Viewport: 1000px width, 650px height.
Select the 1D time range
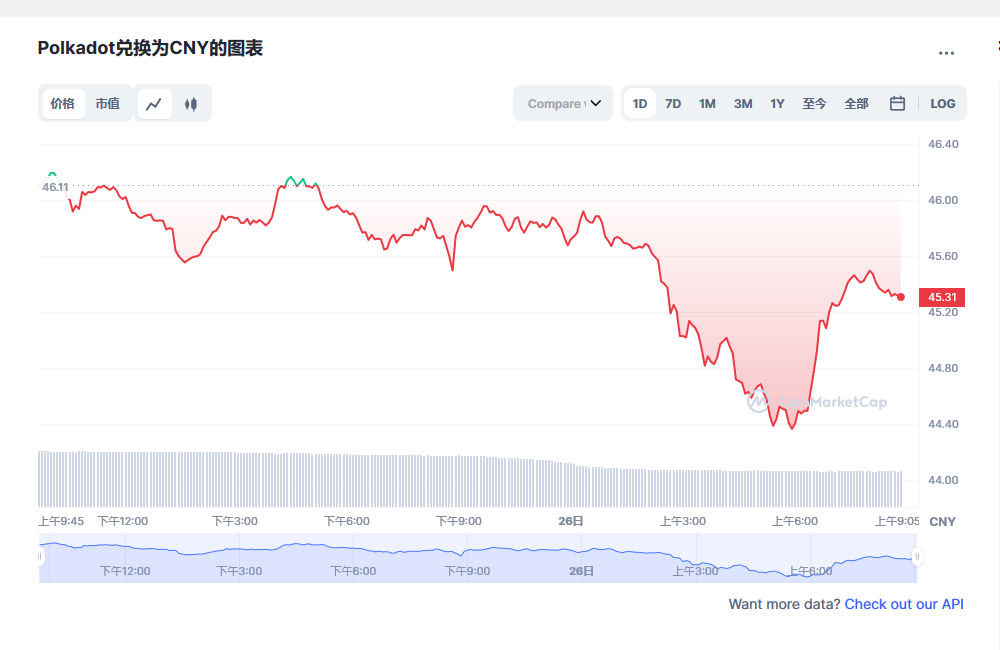point(640,103)
